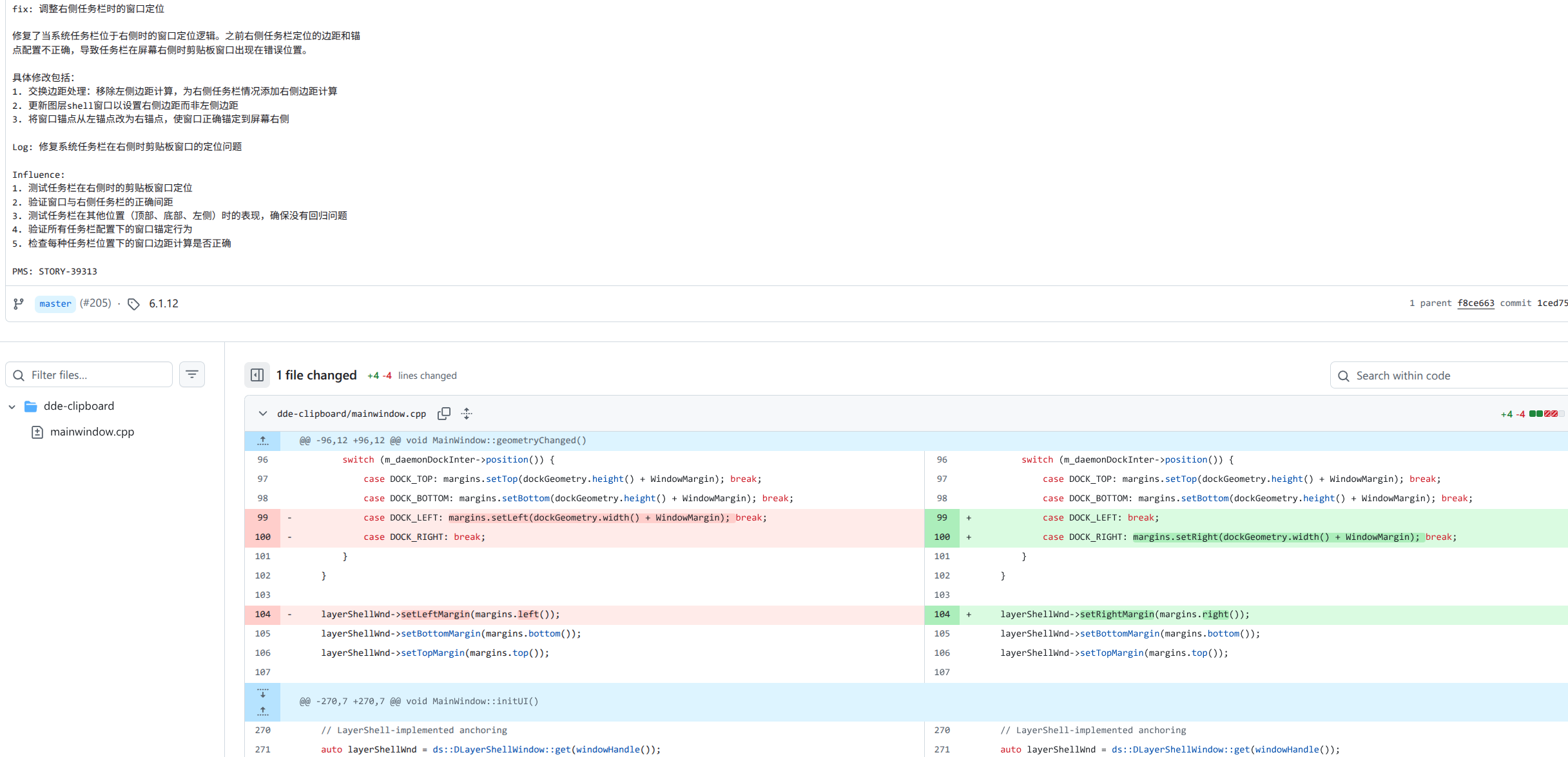This screenshot has width=1568, height=757.
Task: Click the initUI hunk header text
Action: click(x=419, y=702)
